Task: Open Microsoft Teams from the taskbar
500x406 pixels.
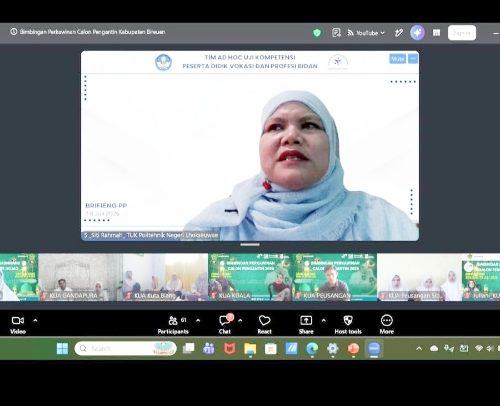Action: [209, 349]
